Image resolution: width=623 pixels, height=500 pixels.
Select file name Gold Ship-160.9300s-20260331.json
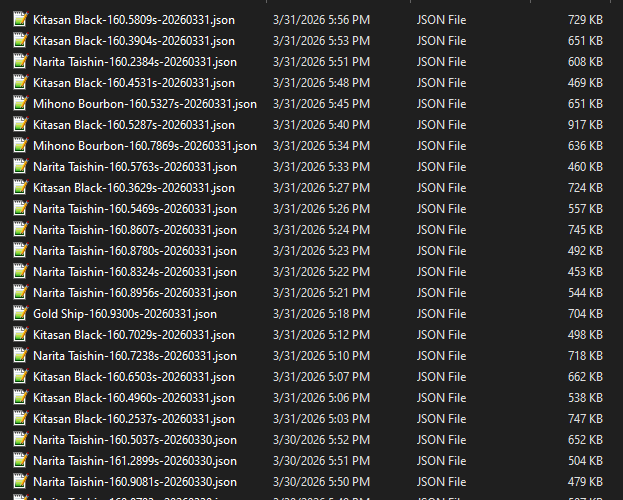click(125, 314)
